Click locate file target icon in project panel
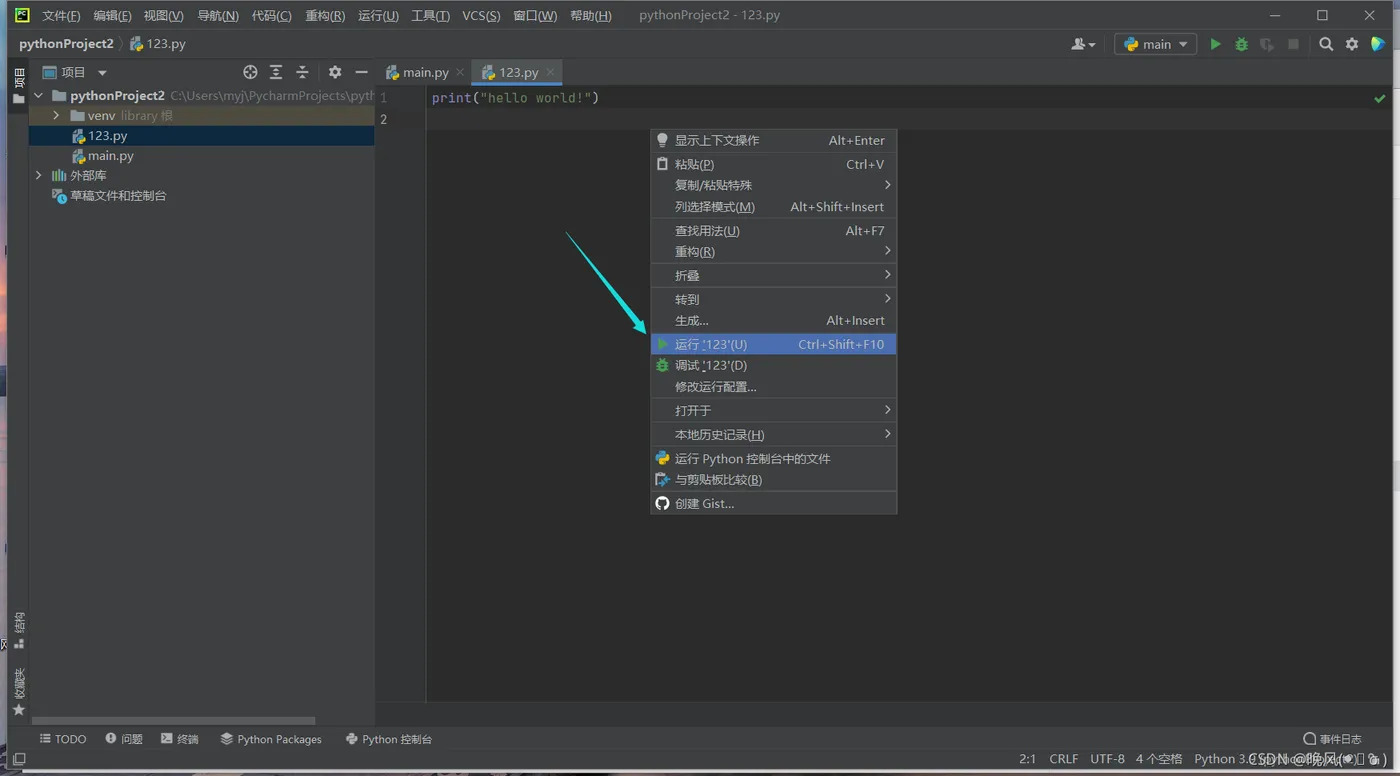 click(x=250, y=72)
